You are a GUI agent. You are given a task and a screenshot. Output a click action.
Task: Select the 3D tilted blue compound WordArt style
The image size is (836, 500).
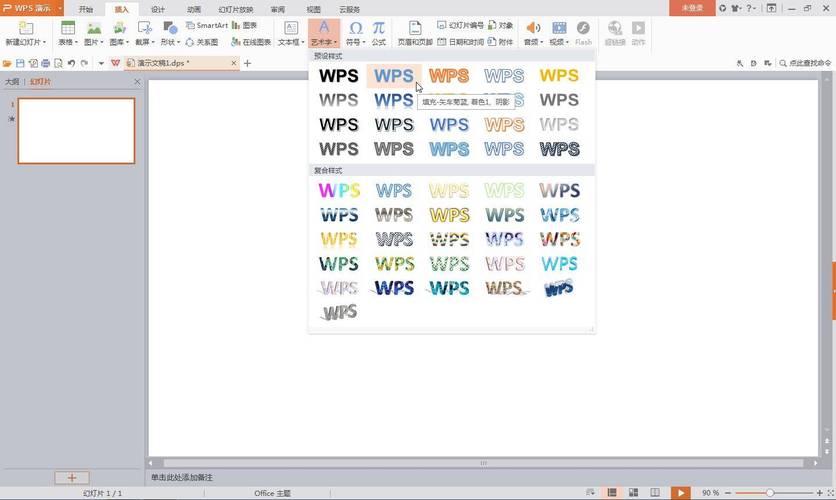(x=559, y=288)
